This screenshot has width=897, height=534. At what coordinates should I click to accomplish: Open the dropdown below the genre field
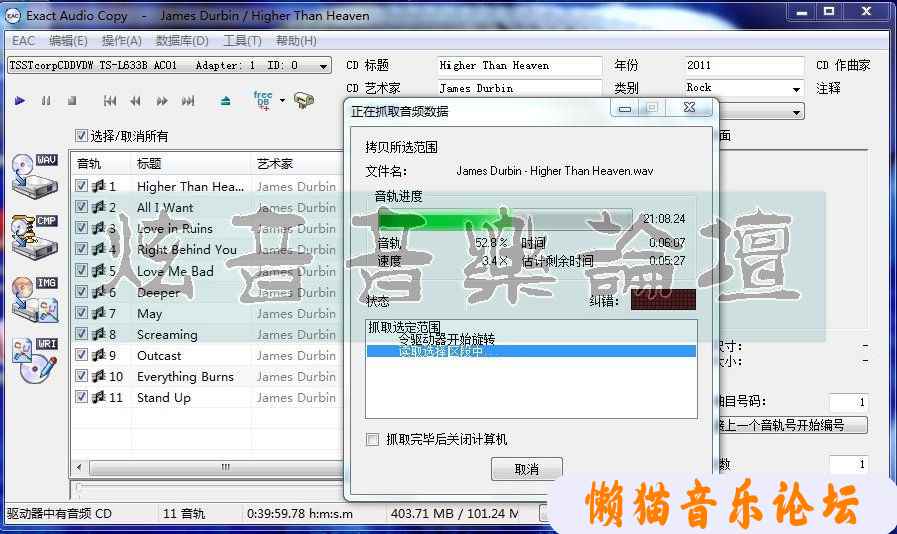pos(796,112)
